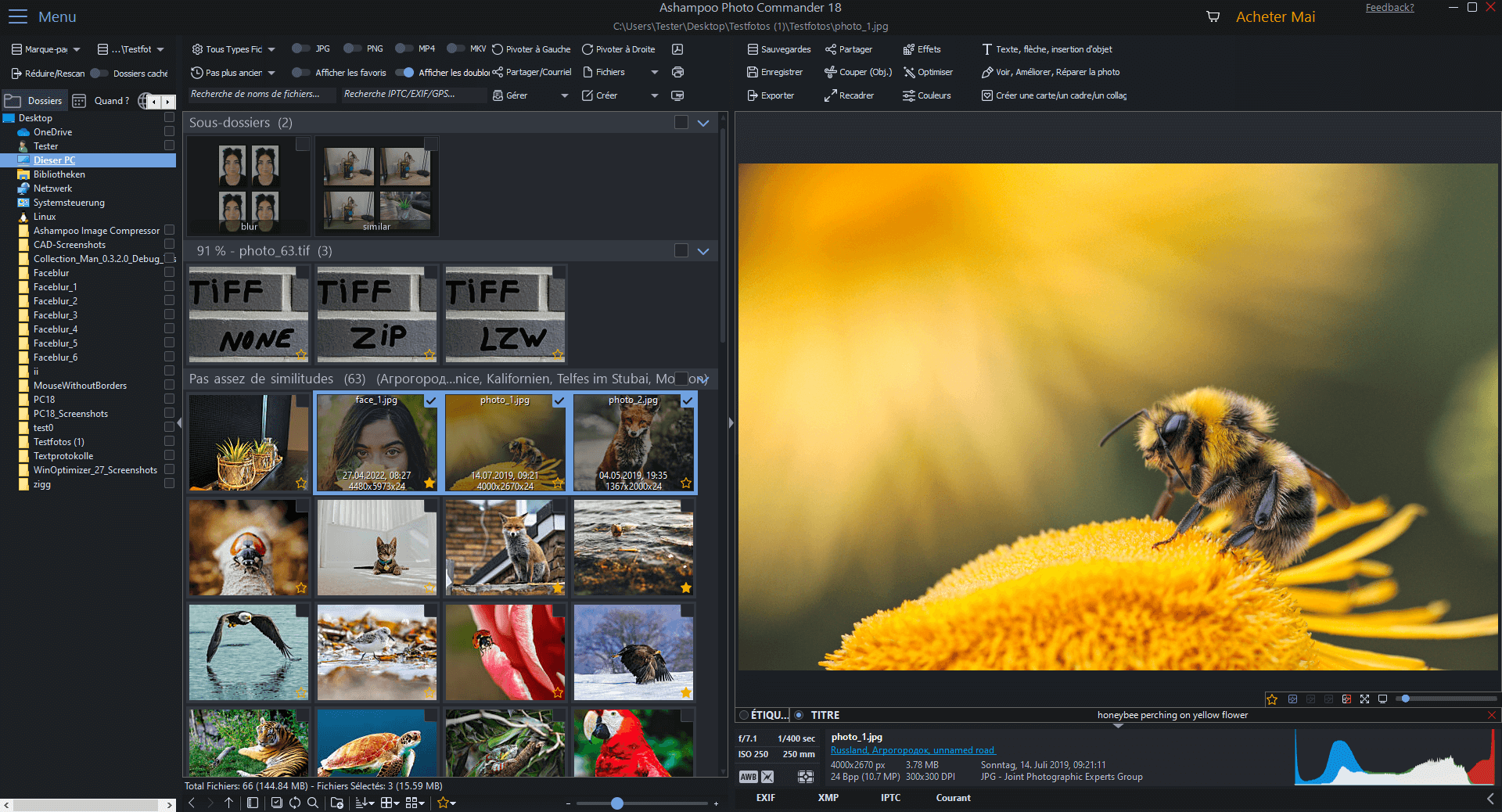Check the Sous-dossiers group checkbox
Image resolution: width=1502 pixels, height=812 pixels.
681,123
